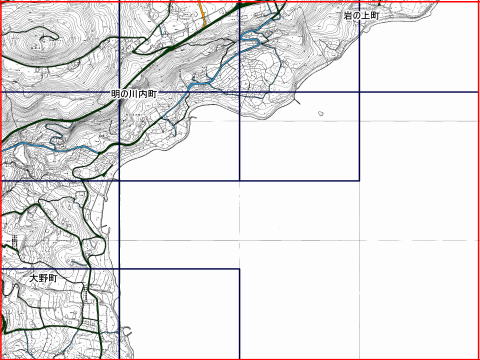480x360 pixels.
Task: Click the 大野町 district label
Action: tap(43, 278)
